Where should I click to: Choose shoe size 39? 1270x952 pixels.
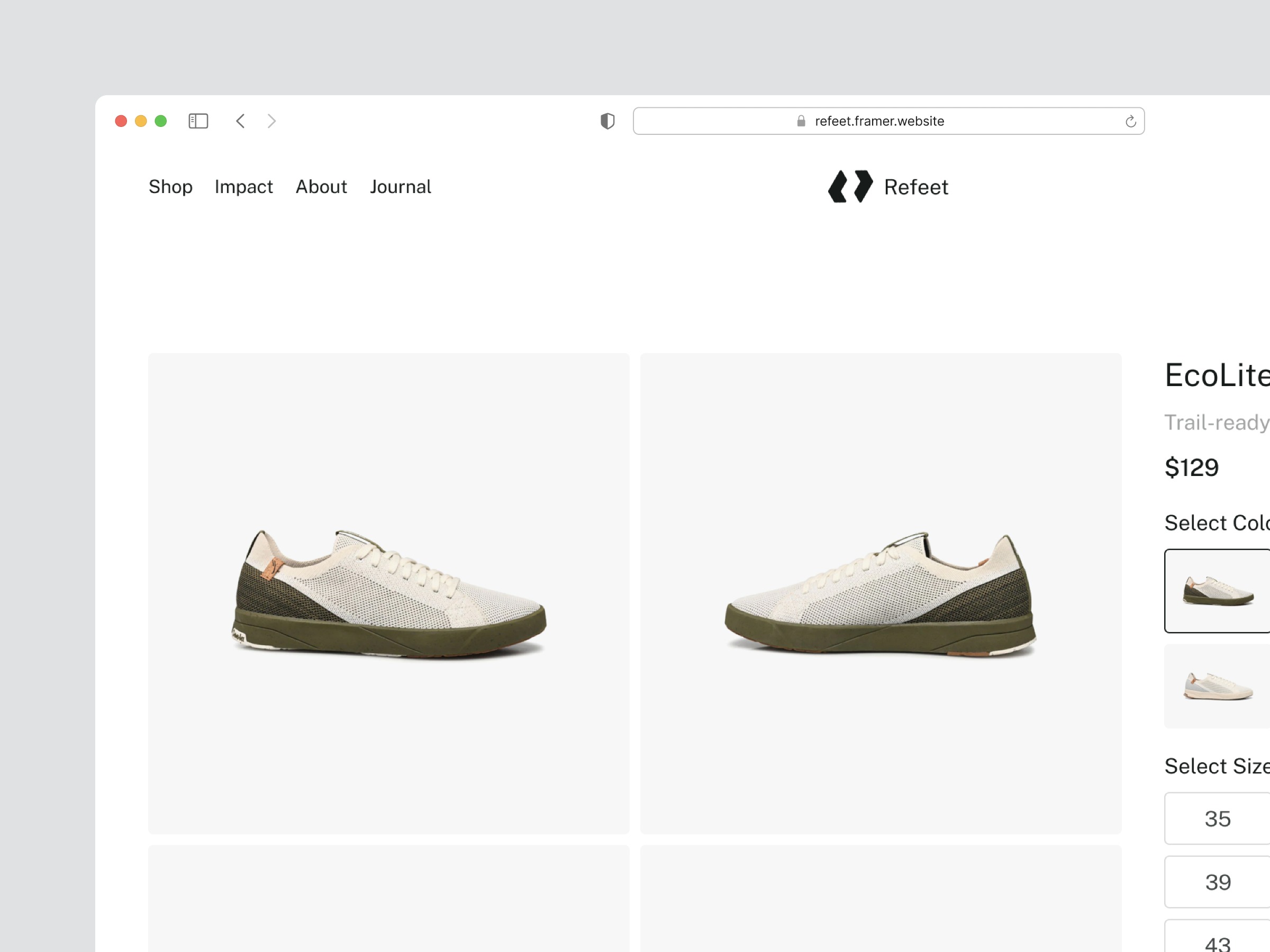coord(1218,882)
